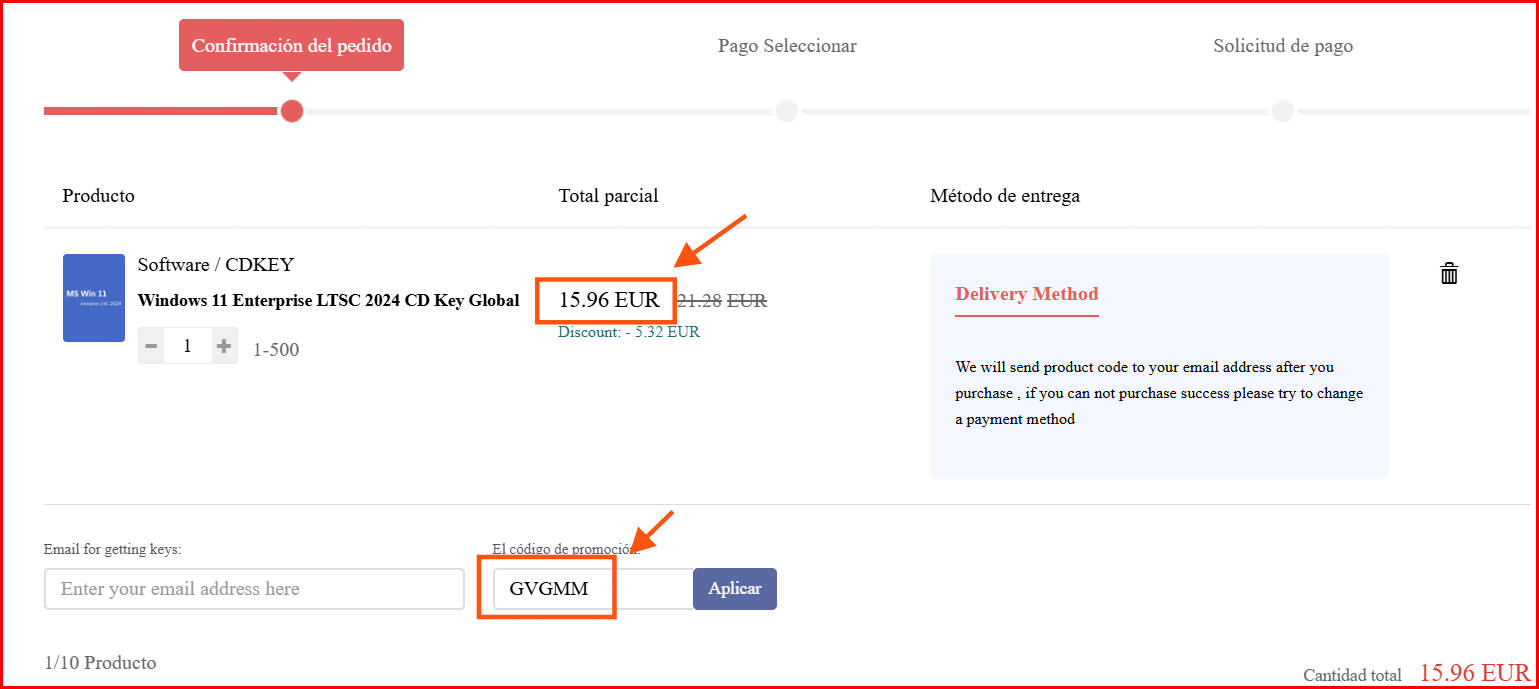Go to Pago Seleccionar step
Screen dimensions: 1539x689
tap(787, 46)
